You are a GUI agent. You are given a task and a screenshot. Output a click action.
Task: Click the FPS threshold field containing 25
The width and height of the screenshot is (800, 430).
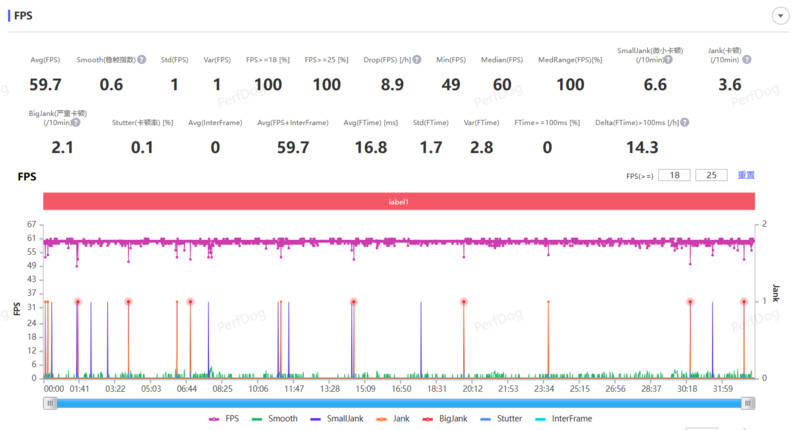(x=711, y=176)
